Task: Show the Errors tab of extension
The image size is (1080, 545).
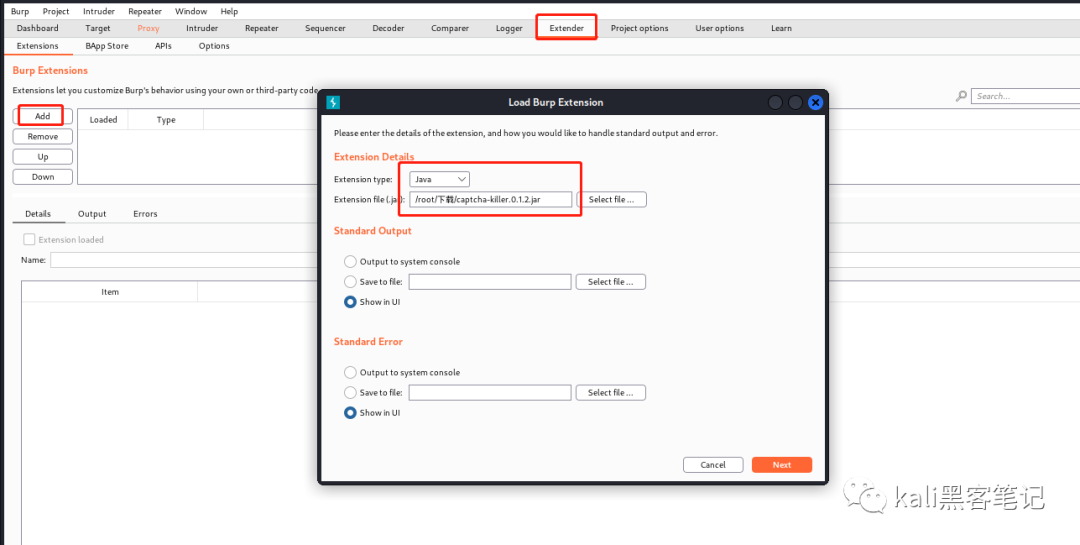Action: point(145,214)
